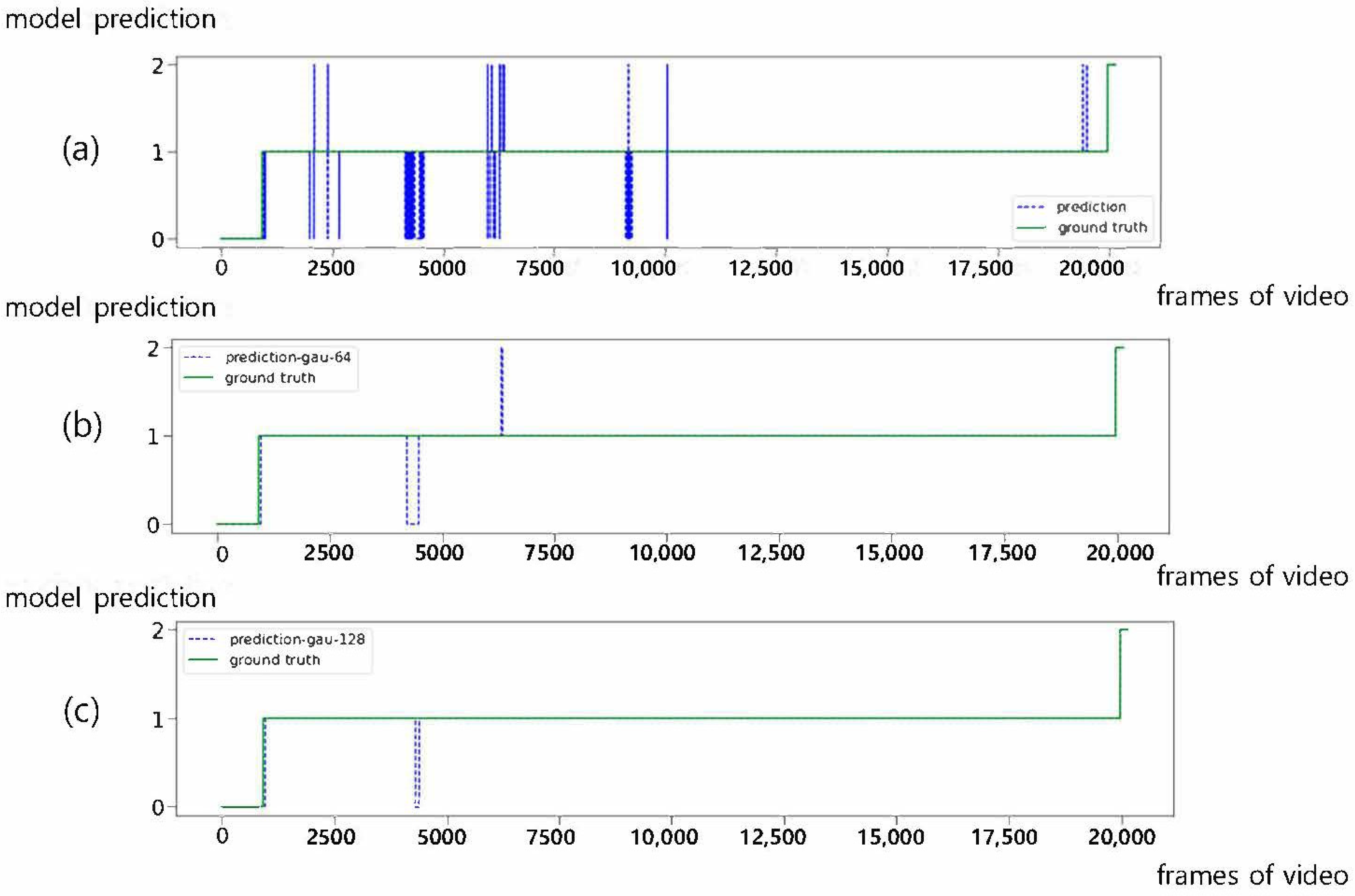This screenshot has height=896, width=1355.
Task: Click the (c) subplot label
Action: 81,712
